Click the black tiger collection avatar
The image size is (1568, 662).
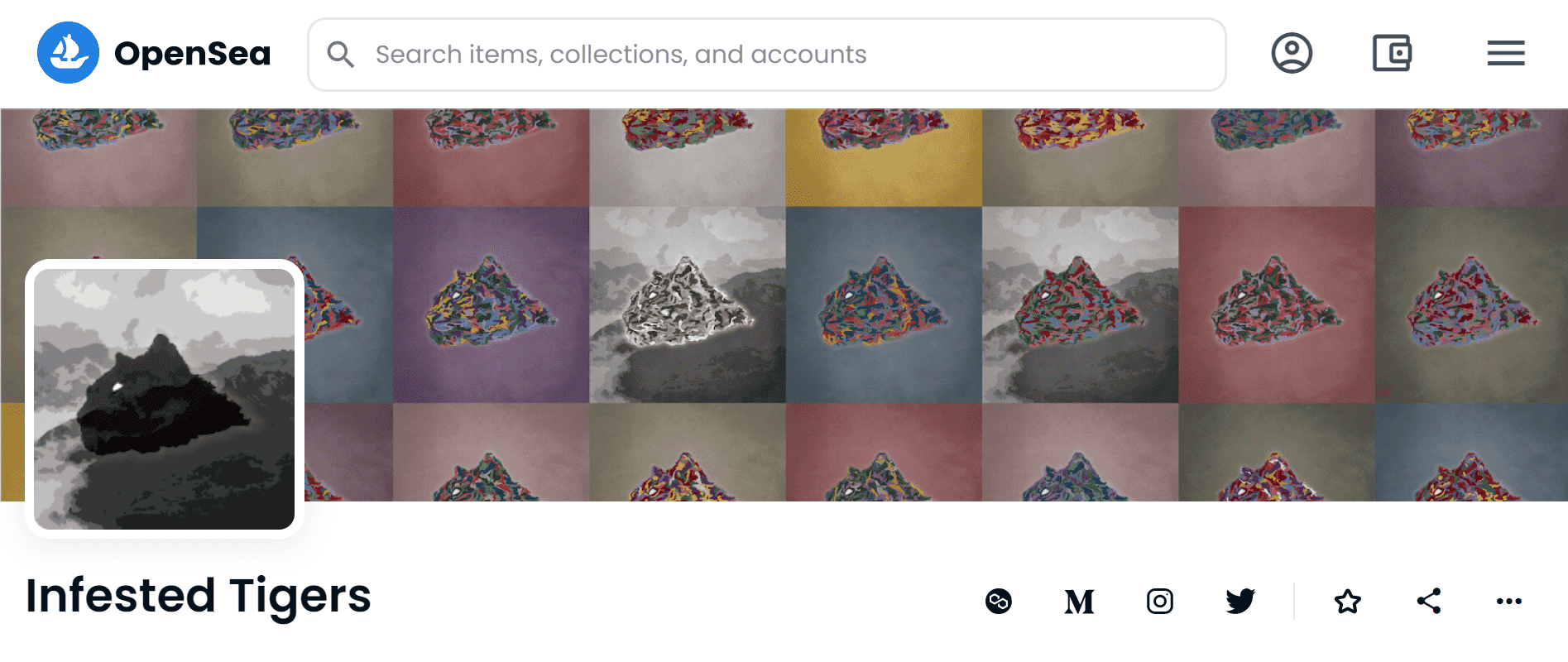pos(164,399)
